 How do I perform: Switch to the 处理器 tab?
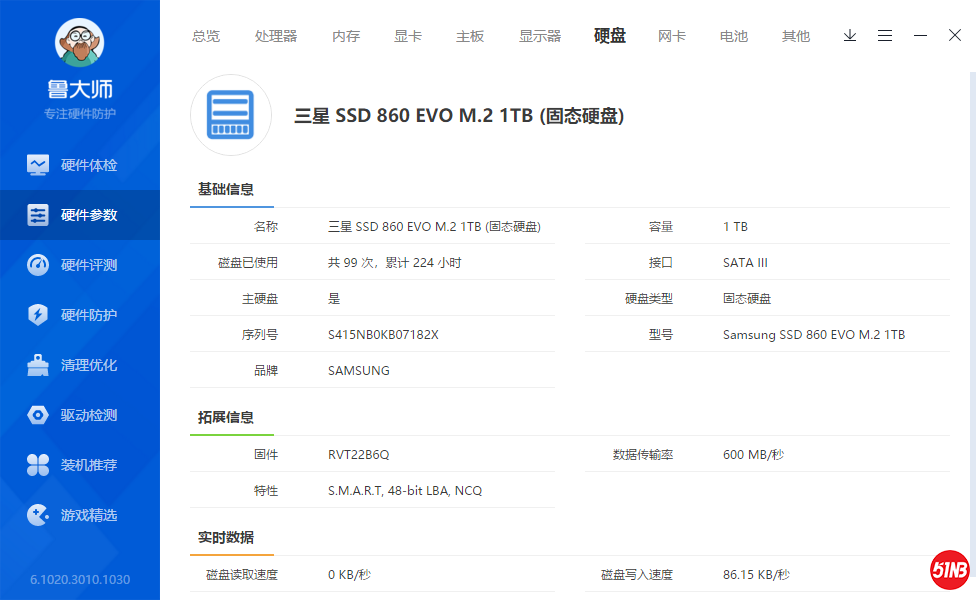point(276,36)
